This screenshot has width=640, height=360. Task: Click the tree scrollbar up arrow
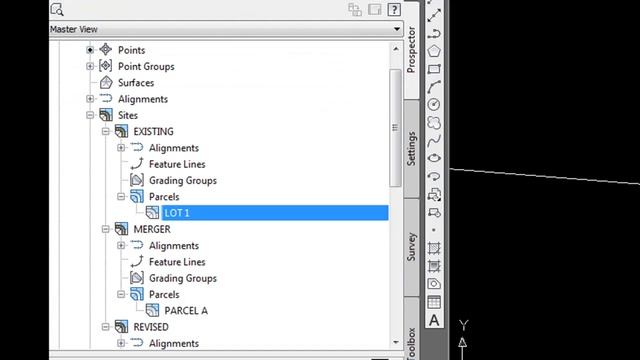(x=396, y=49)
